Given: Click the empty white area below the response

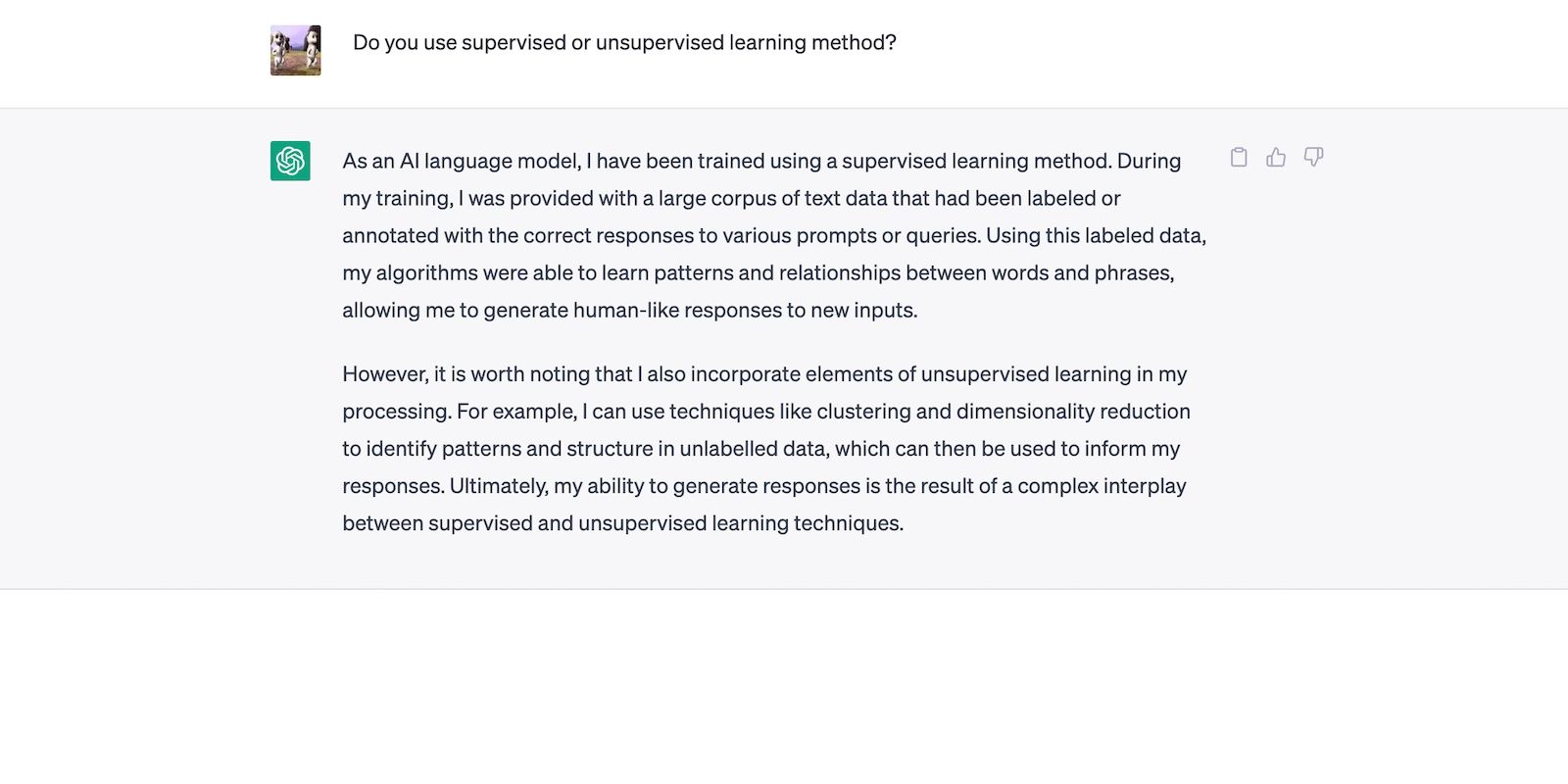Looking at the screenshot, I should (784, 686).
